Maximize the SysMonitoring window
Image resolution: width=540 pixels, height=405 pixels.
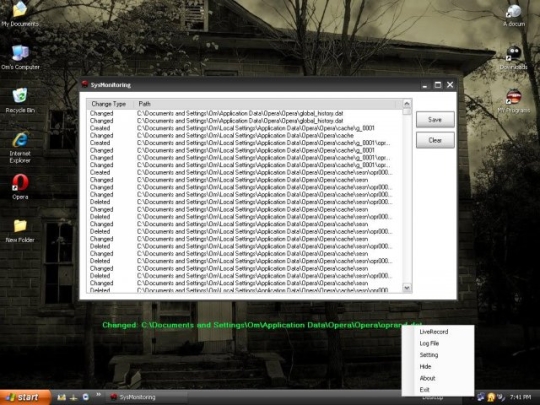(x=438, y=85)
